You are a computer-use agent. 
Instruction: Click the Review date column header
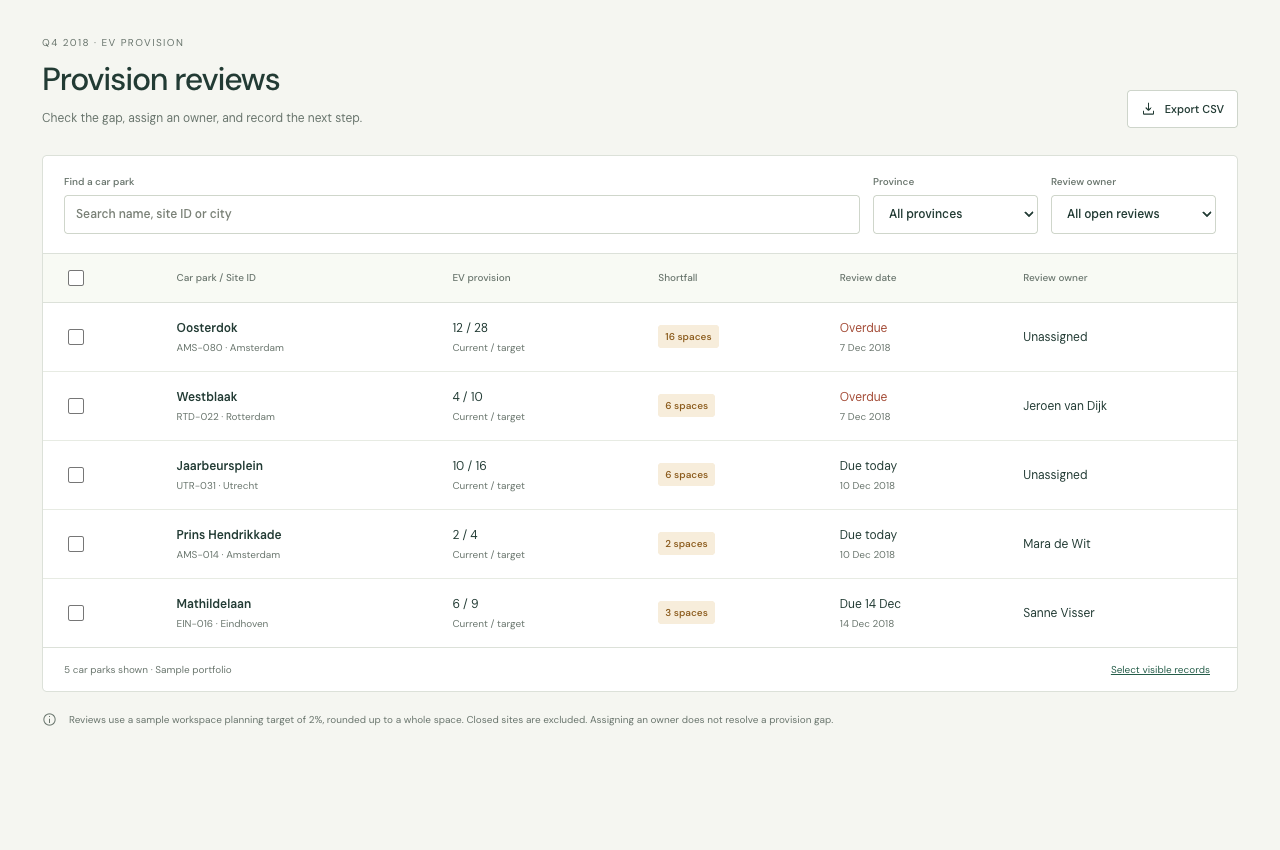click(x=868, y=278)
